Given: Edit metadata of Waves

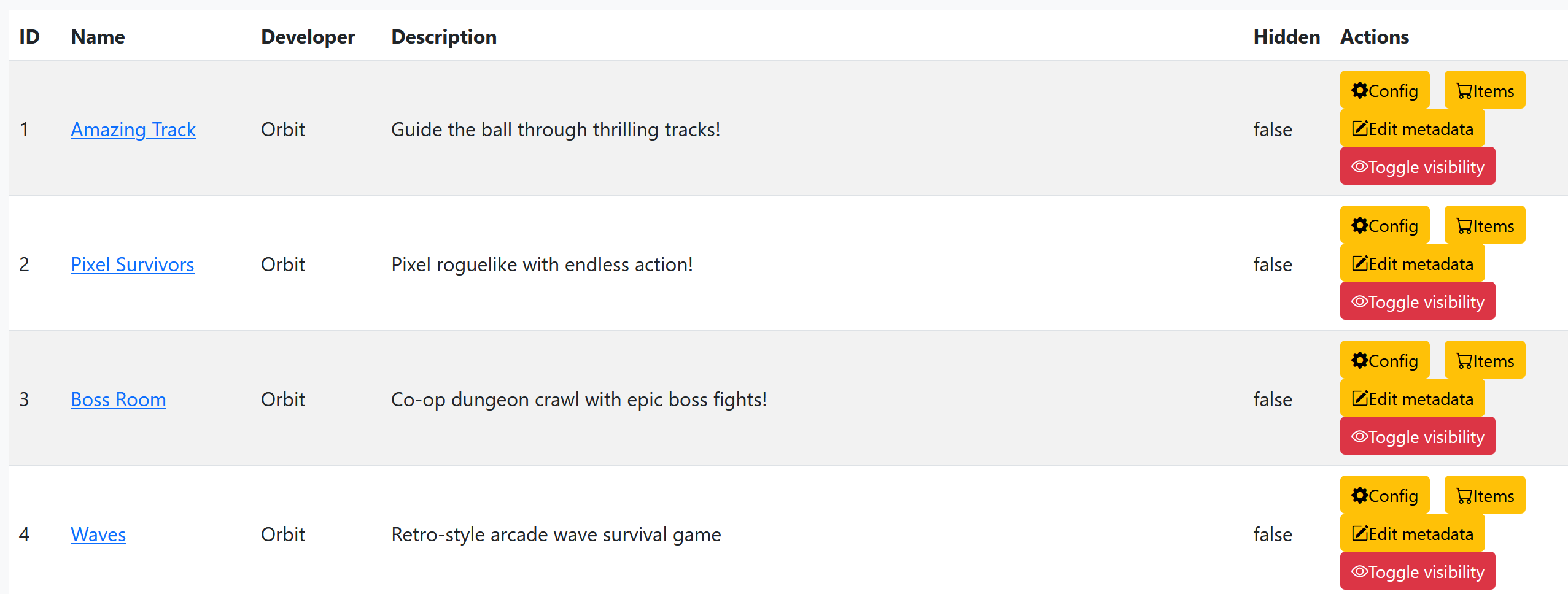Looking at the screenshot, I should (1412, 533).
